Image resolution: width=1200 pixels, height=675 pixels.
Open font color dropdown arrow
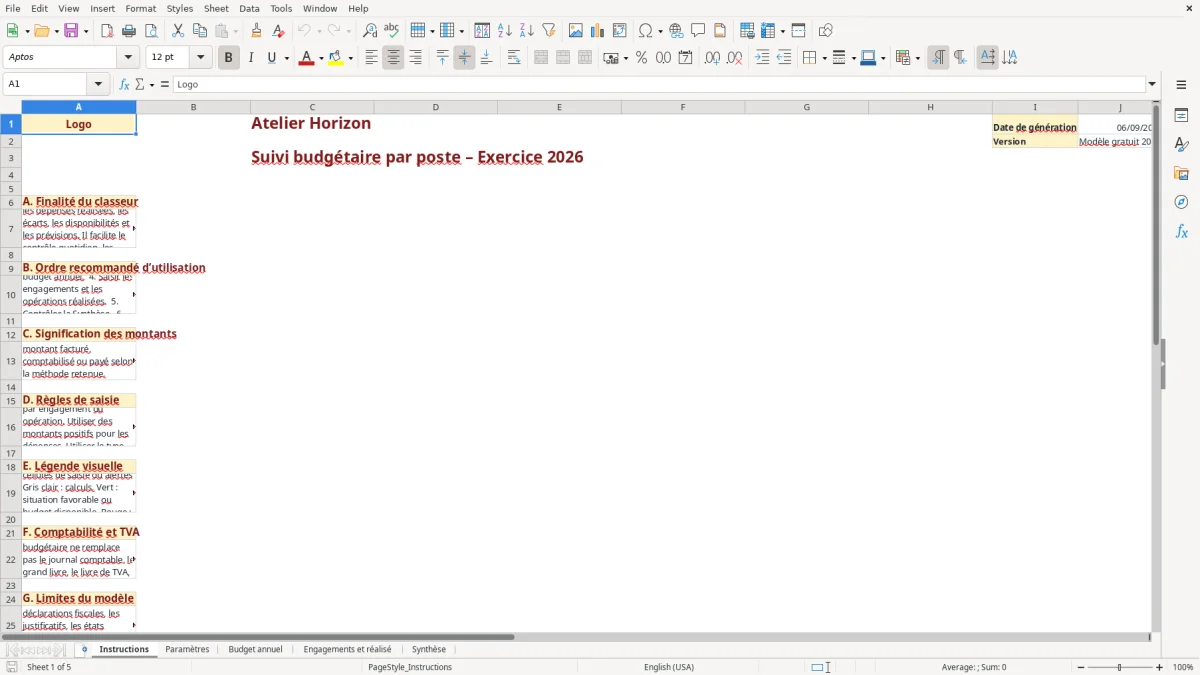point(320,58)
